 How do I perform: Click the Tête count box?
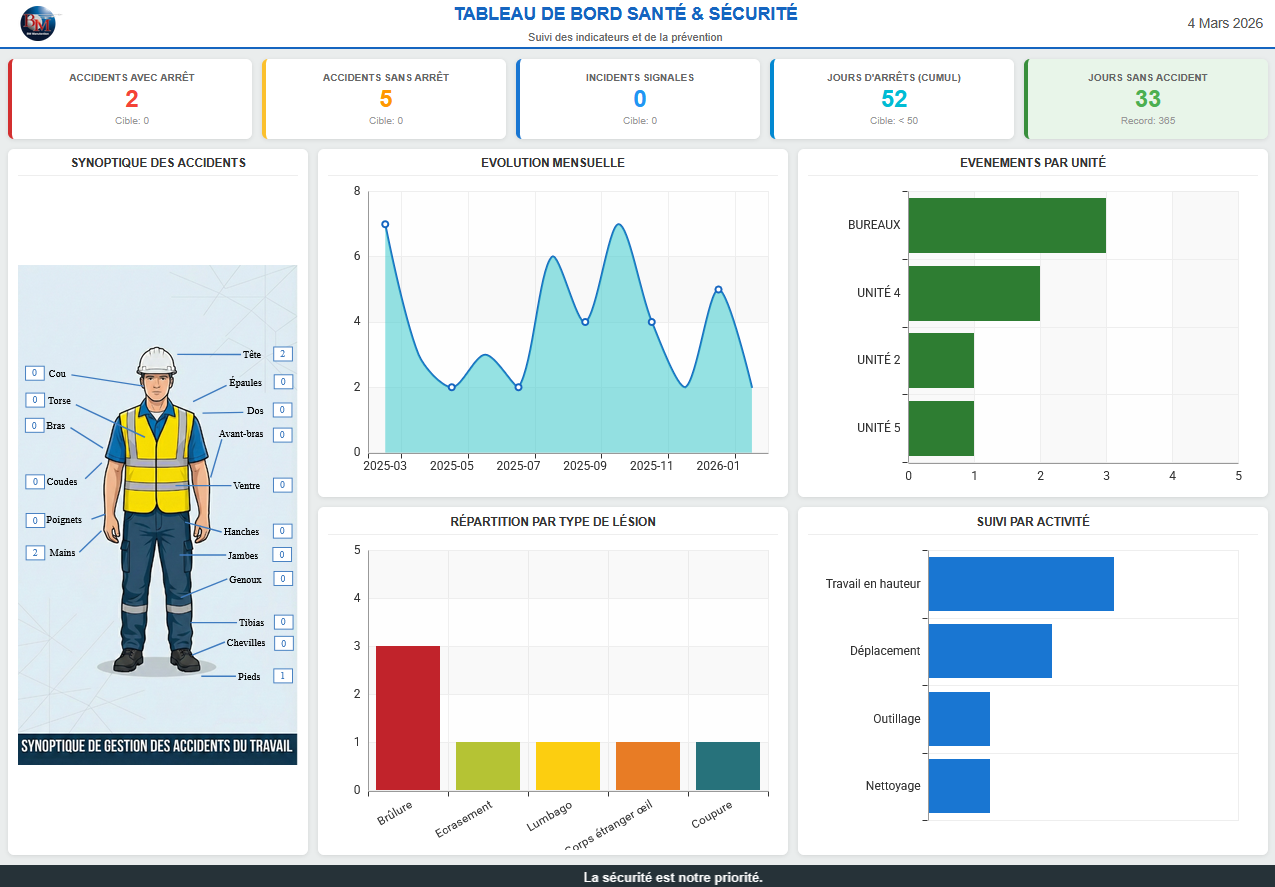point(283,354)
